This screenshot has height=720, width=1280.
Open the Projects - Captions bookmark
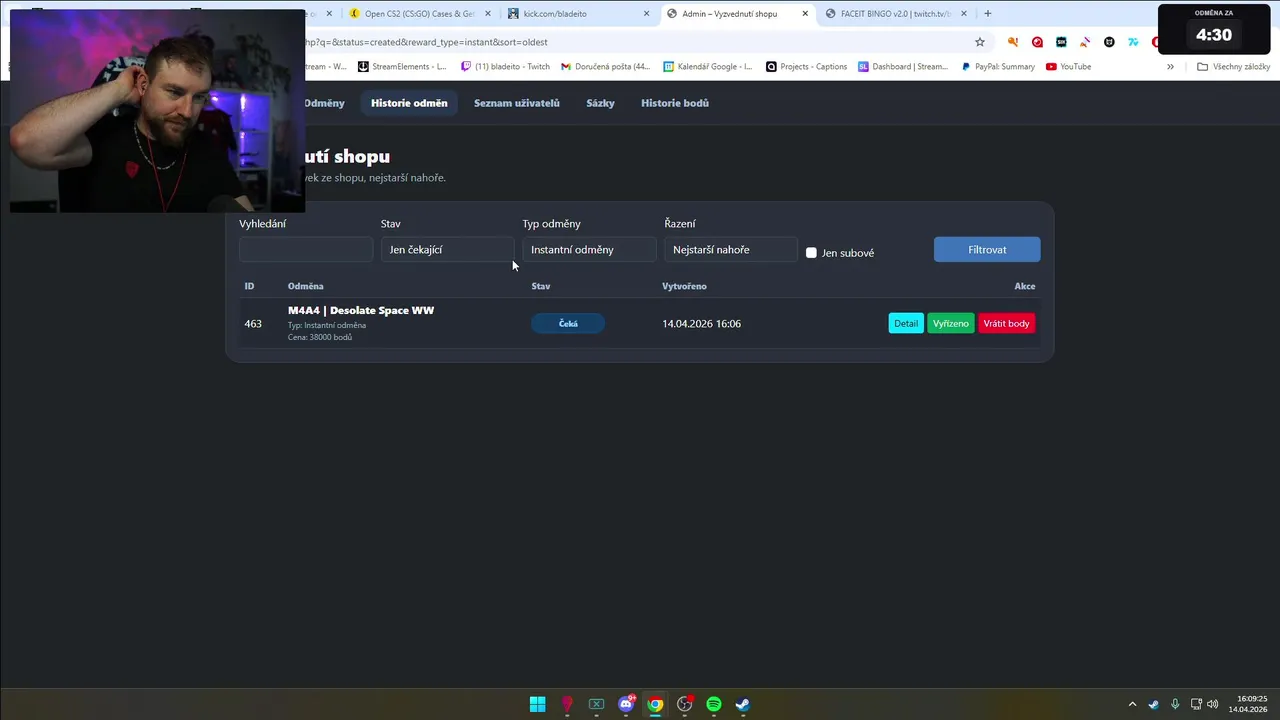point(806,67)
